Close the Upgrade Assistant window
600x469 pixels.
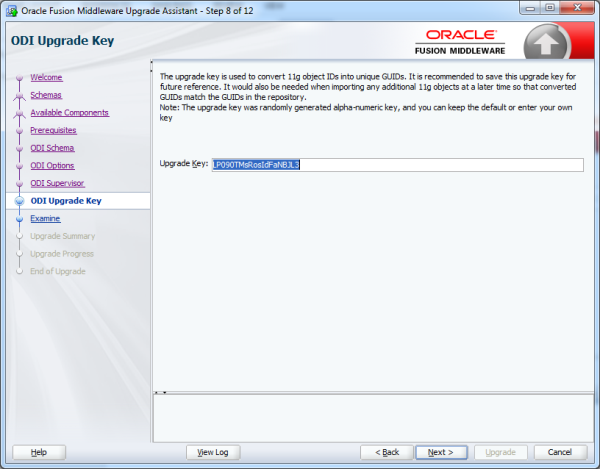[x=577, y=8]
